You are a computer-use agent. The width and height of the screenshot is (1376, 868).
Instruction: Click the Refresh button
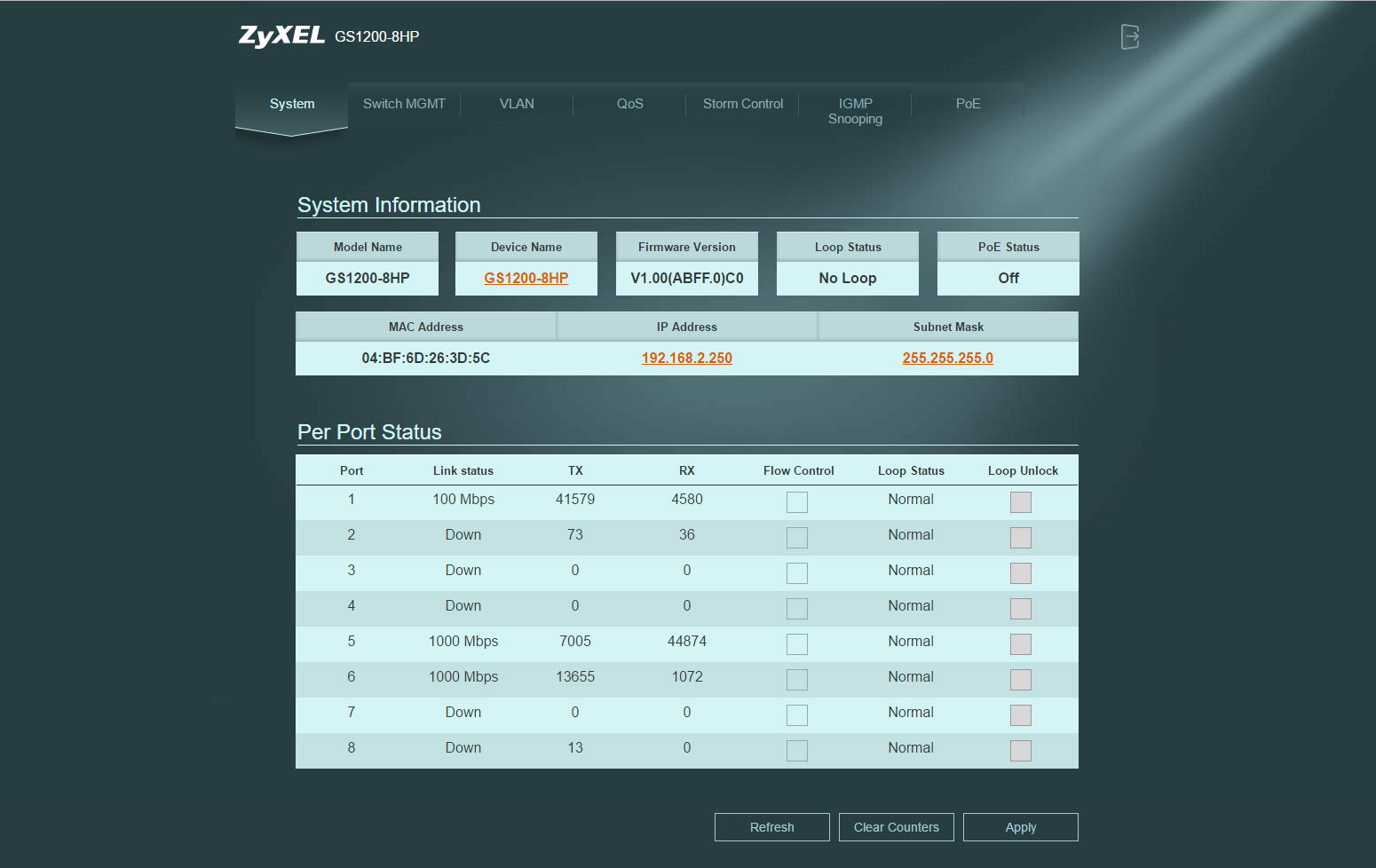[772, 827]
